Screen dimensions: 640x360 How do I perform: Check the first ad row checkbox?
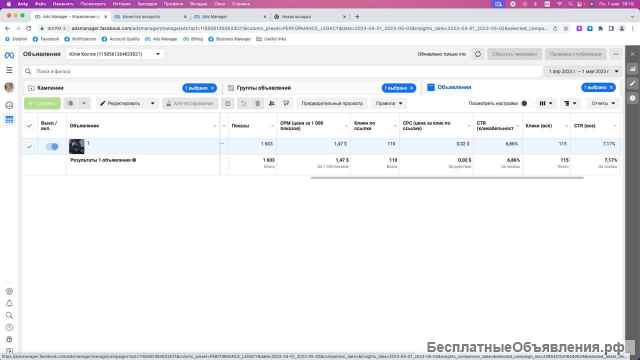click(x=29, y=147)
